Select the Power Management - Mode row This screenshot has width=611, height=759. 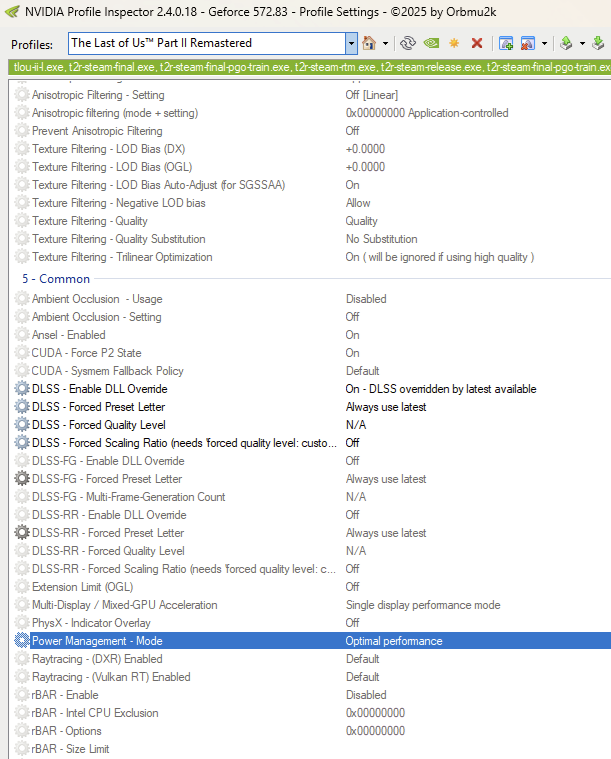(x=97, y=641)
